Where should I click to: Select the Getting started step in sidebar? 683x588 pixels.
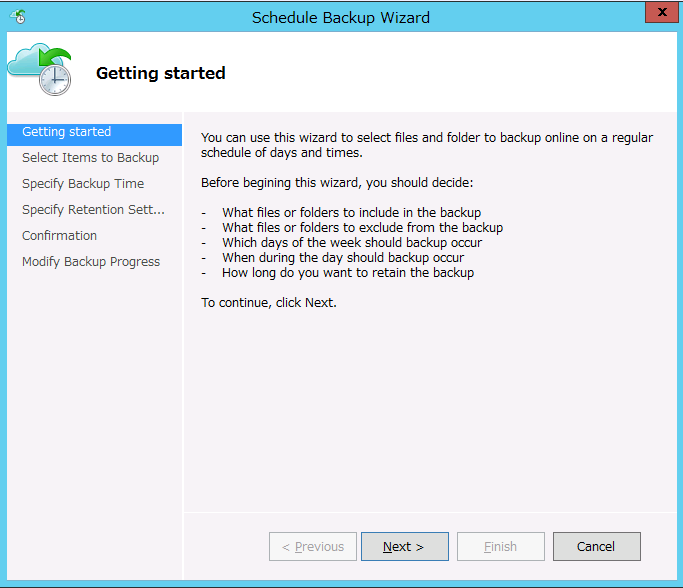click(x=67, y=132)
